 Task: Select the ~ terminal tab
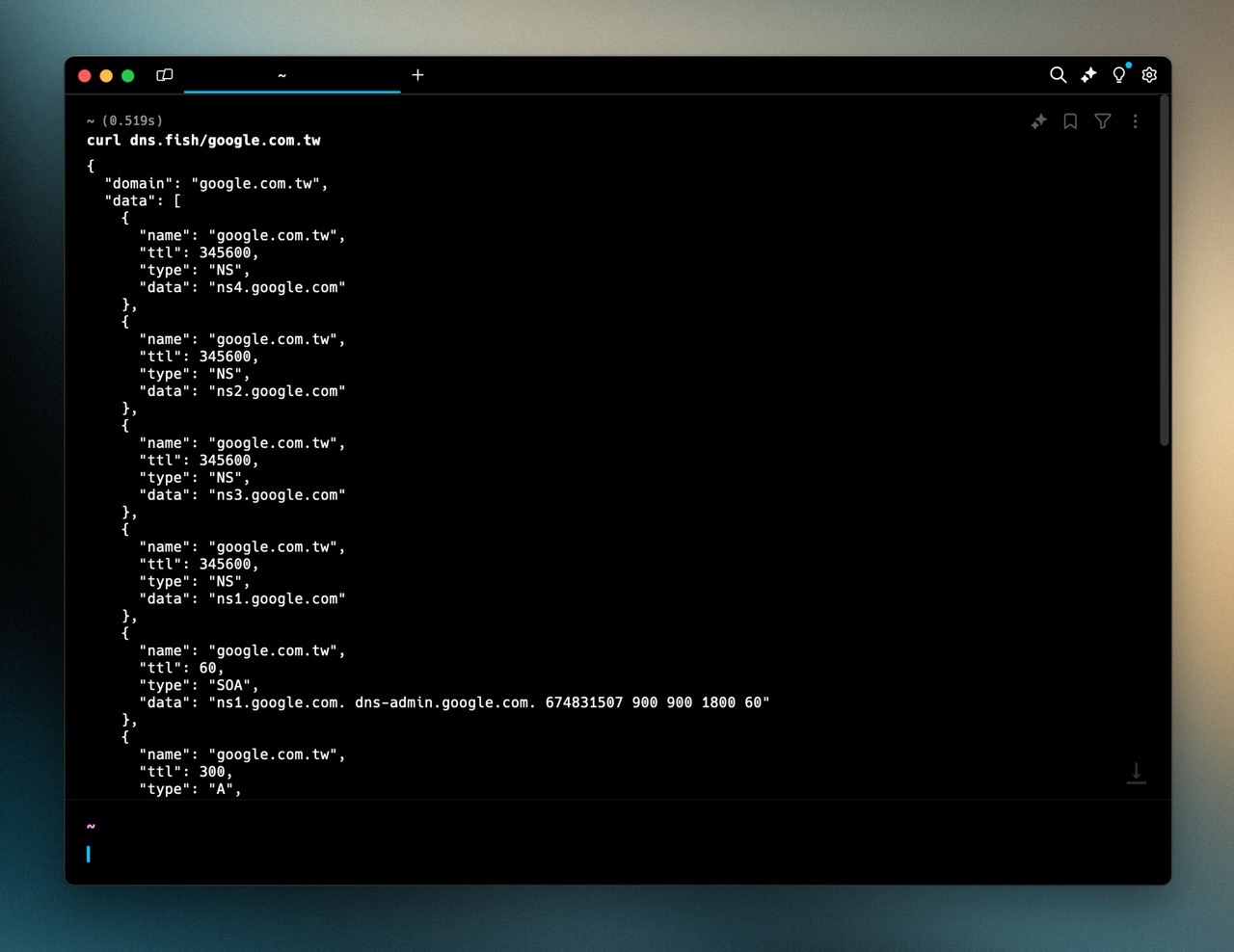pos(292,75)
